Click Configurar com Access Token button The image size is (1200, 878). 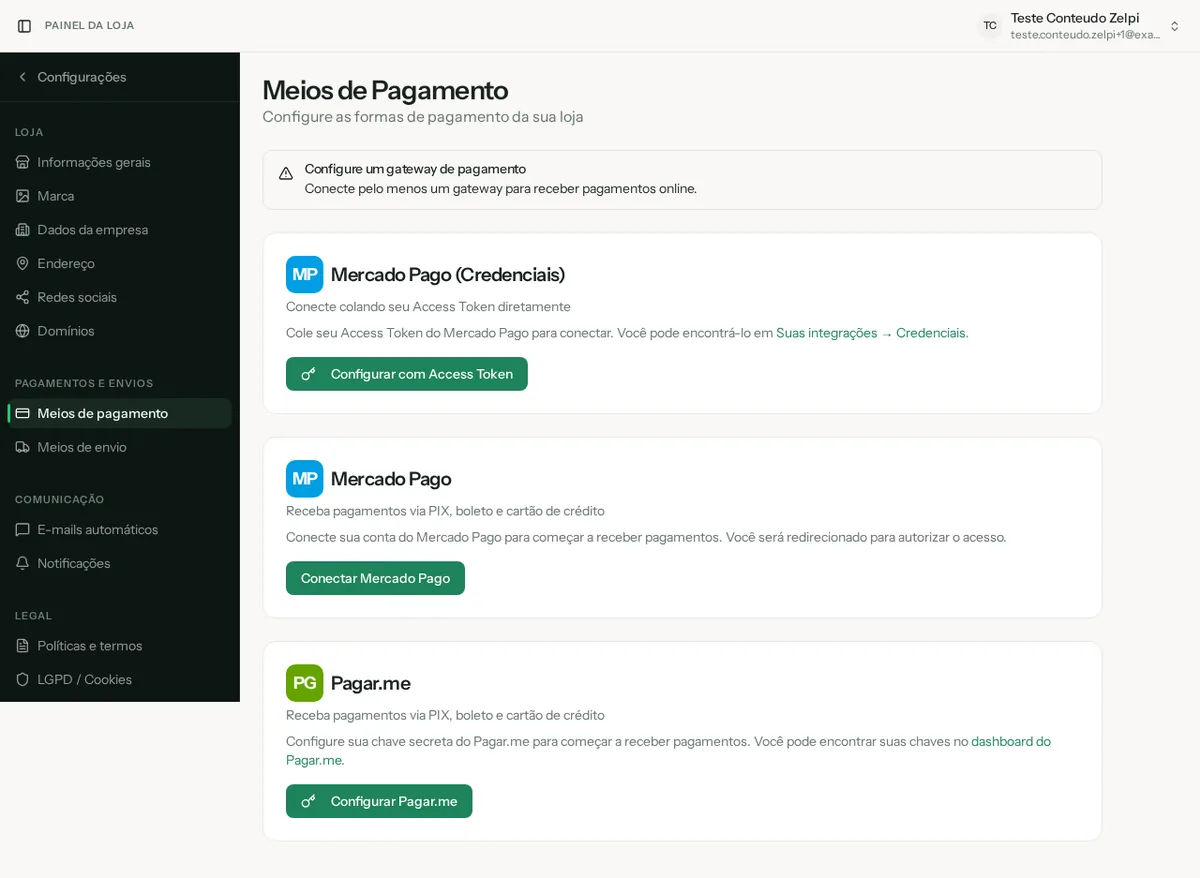point(407,374)
